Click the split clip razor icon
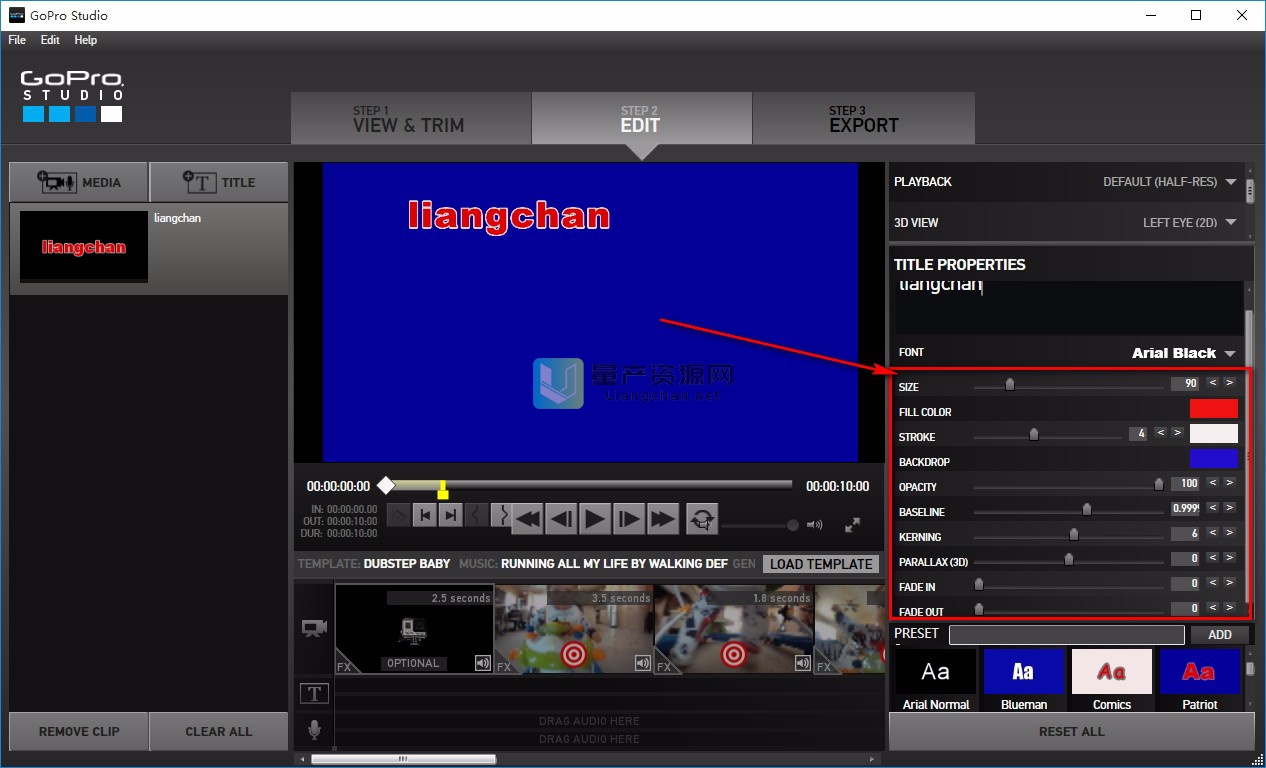The height and width of the screenshot is (768, 1266). click(399, 515)
